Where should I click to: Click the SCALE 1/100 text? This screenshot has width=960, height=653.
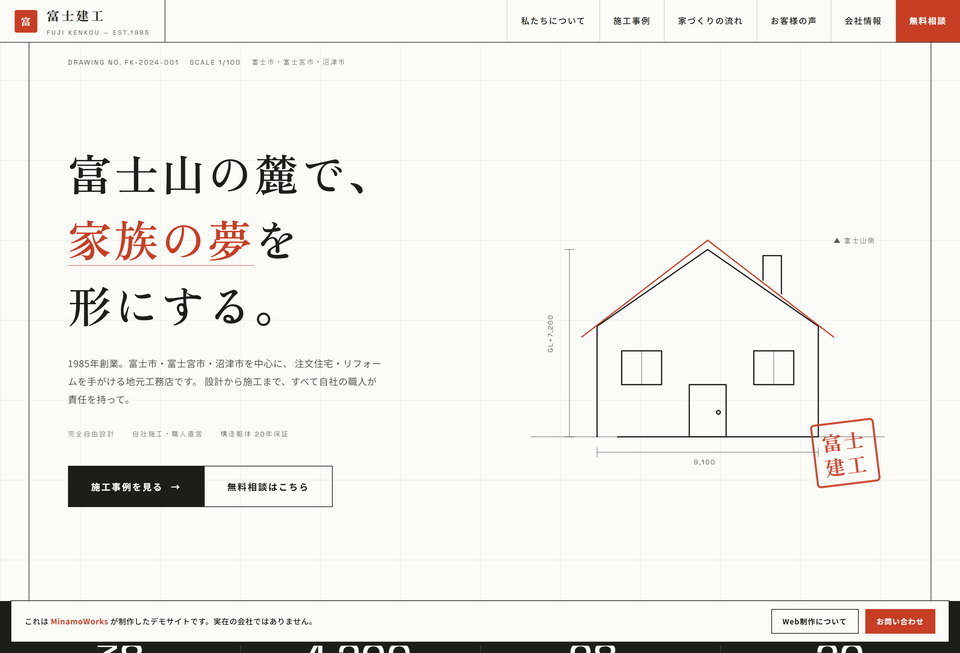tap(215, 62)
